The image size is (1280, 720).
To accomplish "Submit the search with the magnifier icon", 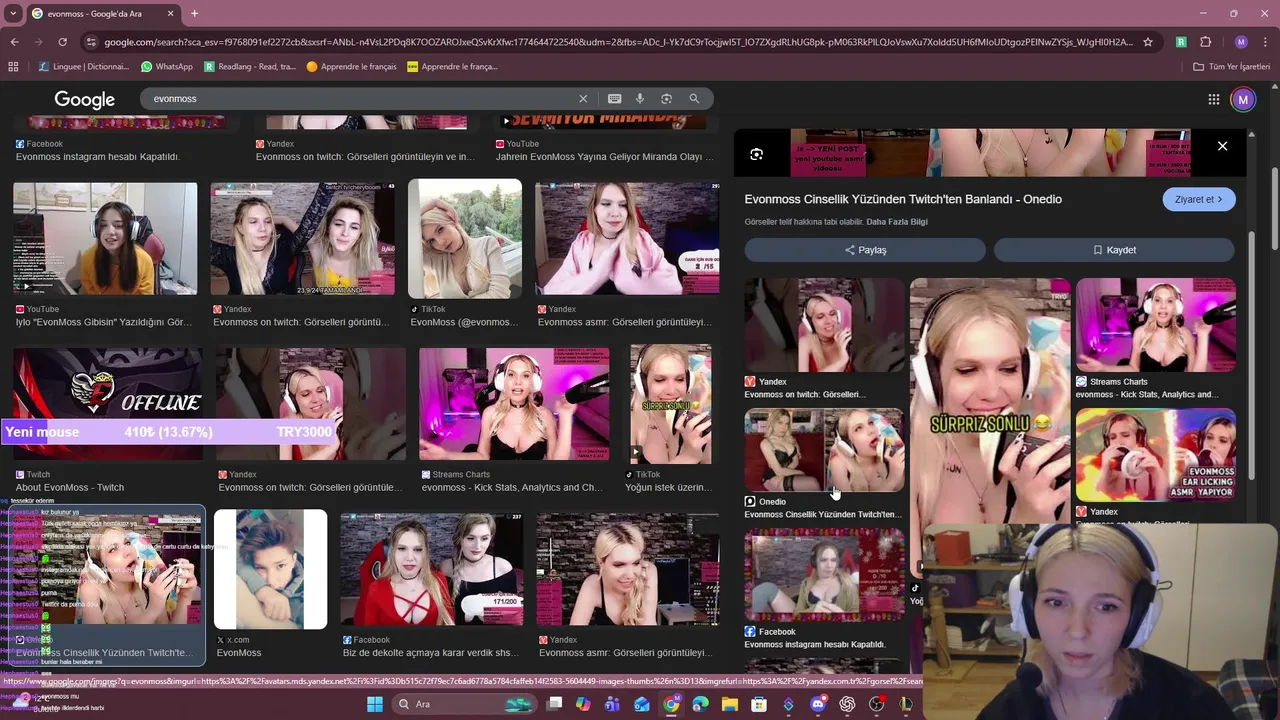I will (694, 99).
